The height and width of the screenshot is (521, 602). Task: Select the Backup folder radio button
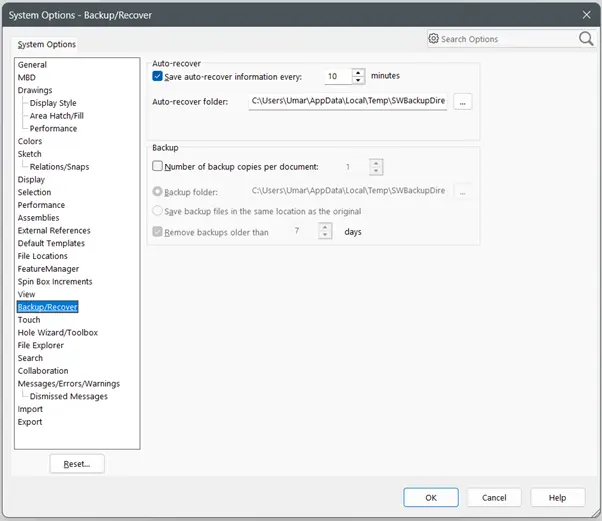[157, 191]
